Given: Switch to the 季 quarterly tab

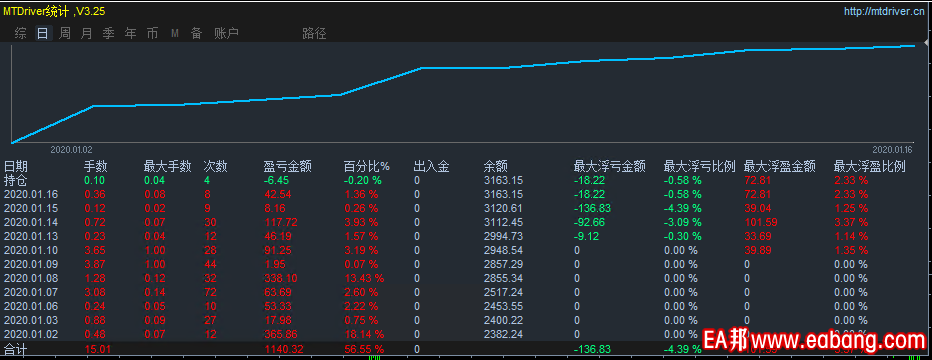Looking at the screenshot, I should pos(108,34).
